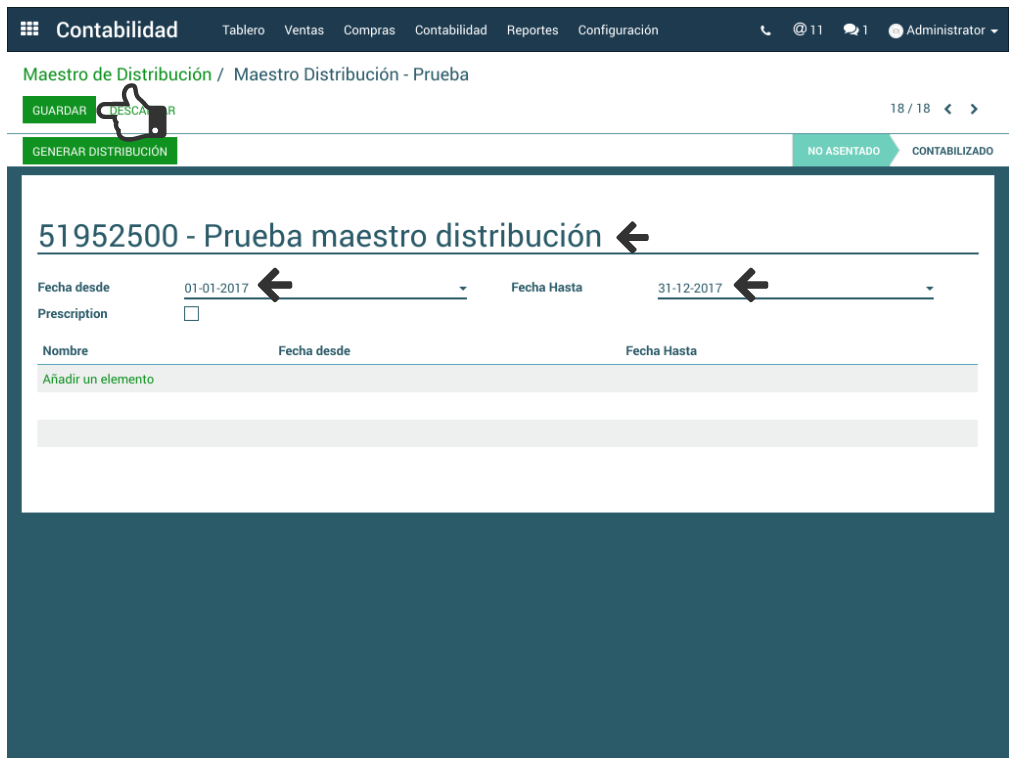The height and width of the screenshot is (767, 1023).
Task: Click the Guardar button
Action: click(59, 110)
